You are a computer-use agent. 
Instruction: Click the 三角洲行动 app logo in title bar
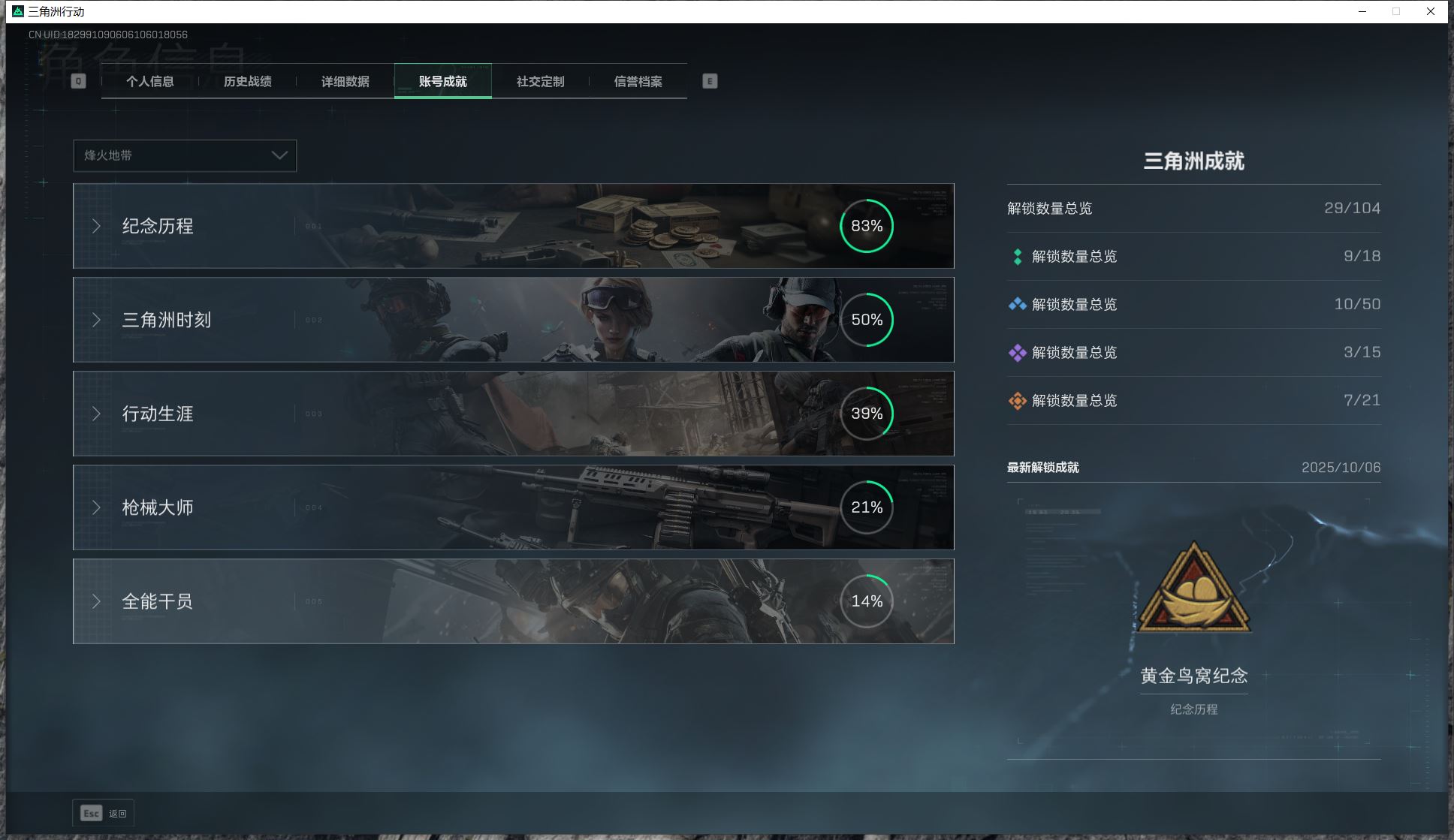click(18, 11)
